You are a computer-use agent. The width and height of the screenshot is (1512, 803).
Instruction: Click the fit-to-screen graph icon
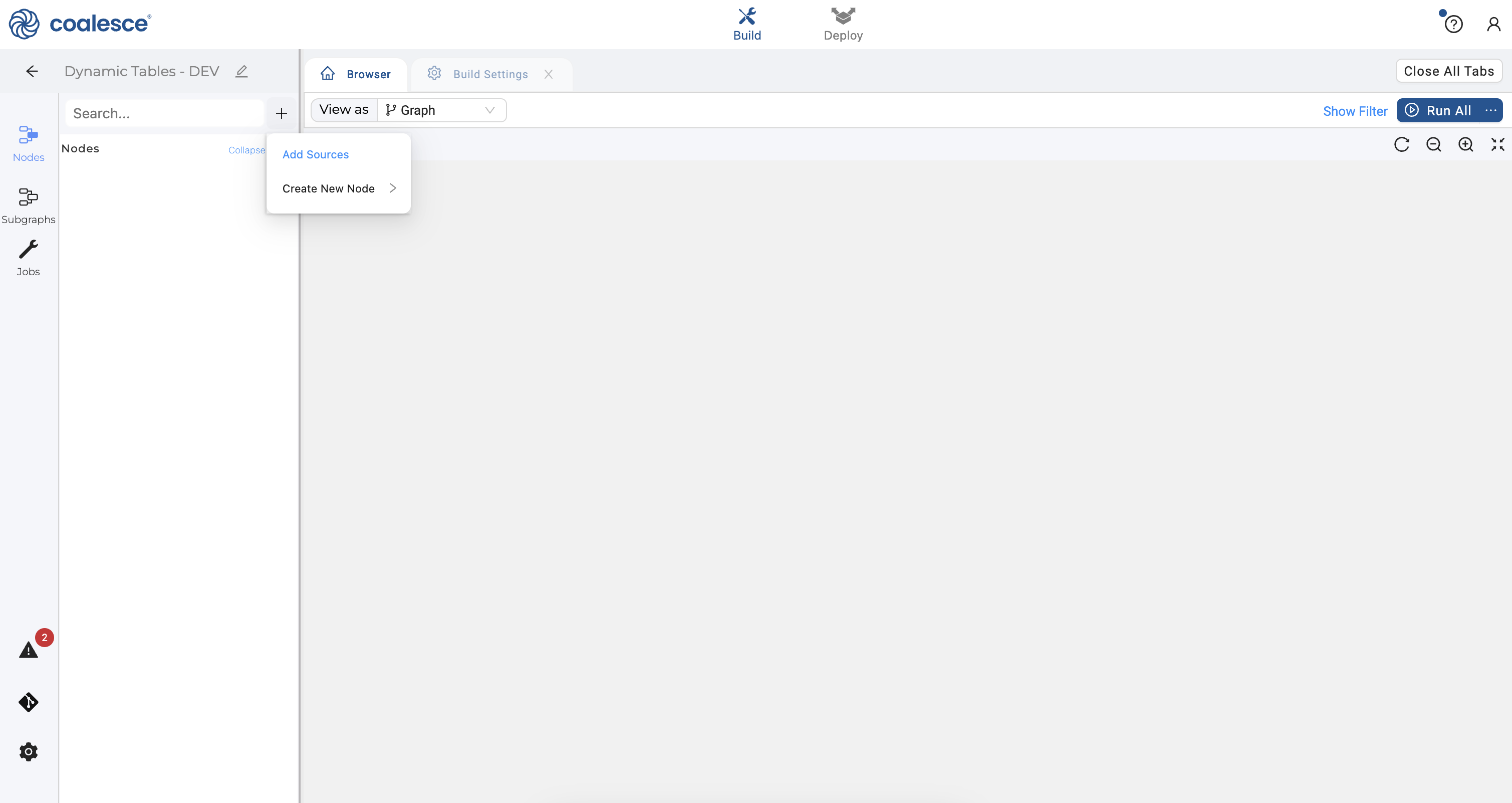click(1497, 144)
